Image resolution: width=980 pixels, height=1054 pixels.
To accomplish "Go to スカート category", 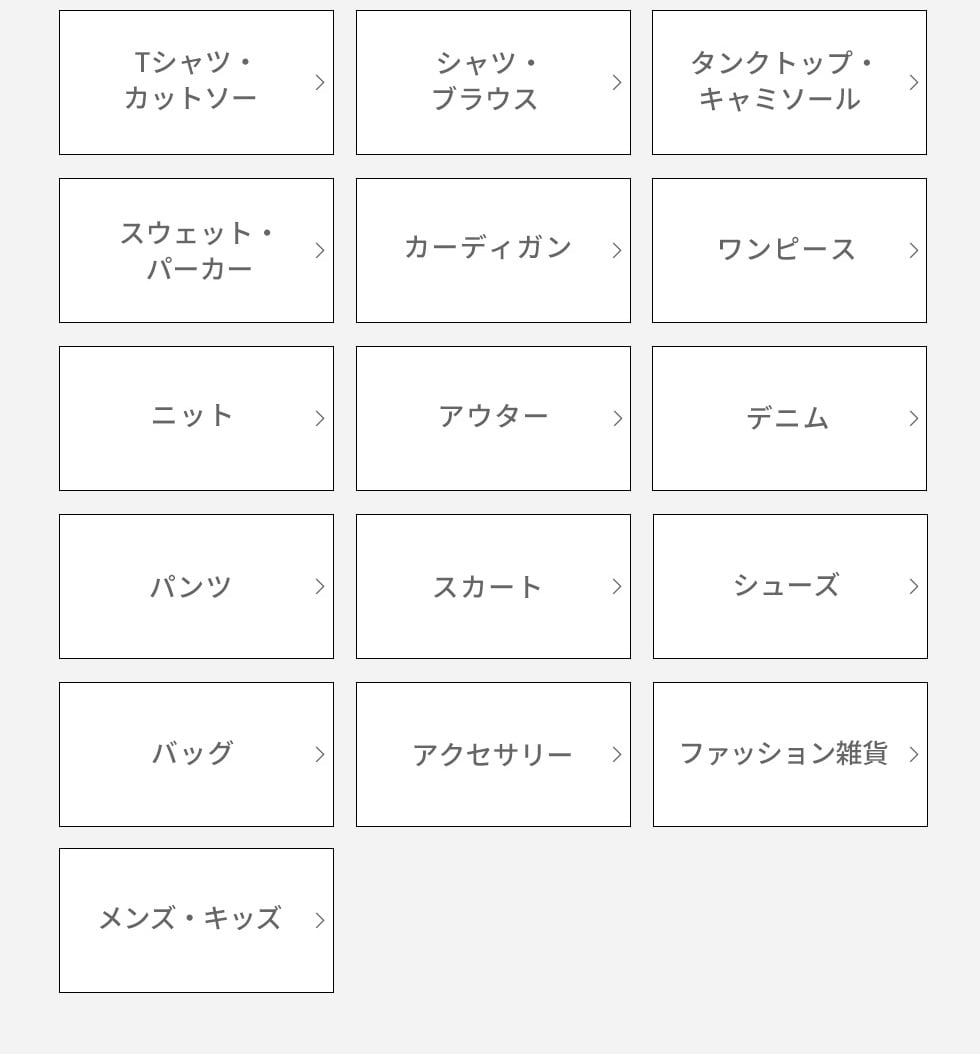I will tap(493, 587).
